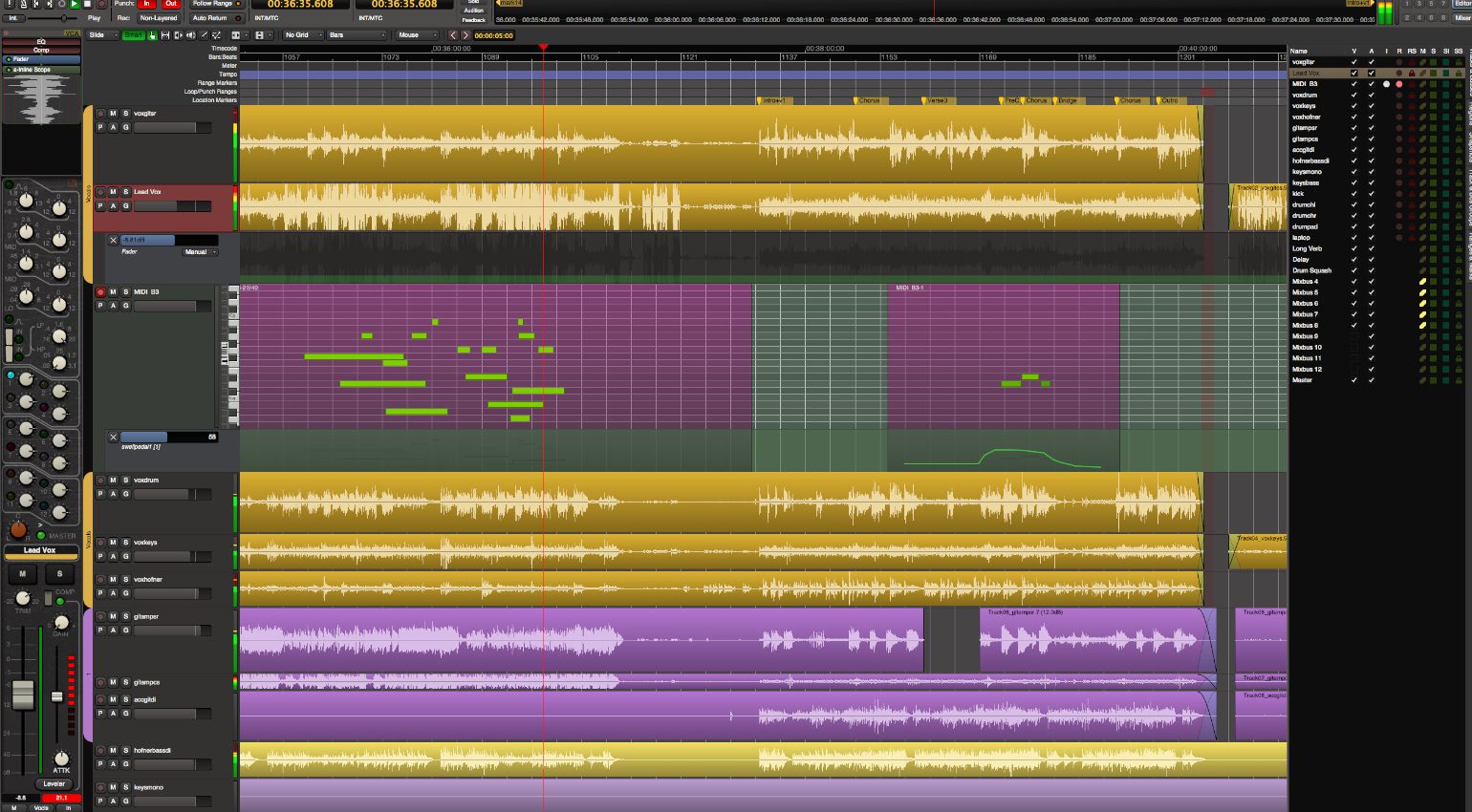The image size is (1472, 812).
Task: Mute Lead Vox in mixer strip
Action: click(x=22, y=574)
